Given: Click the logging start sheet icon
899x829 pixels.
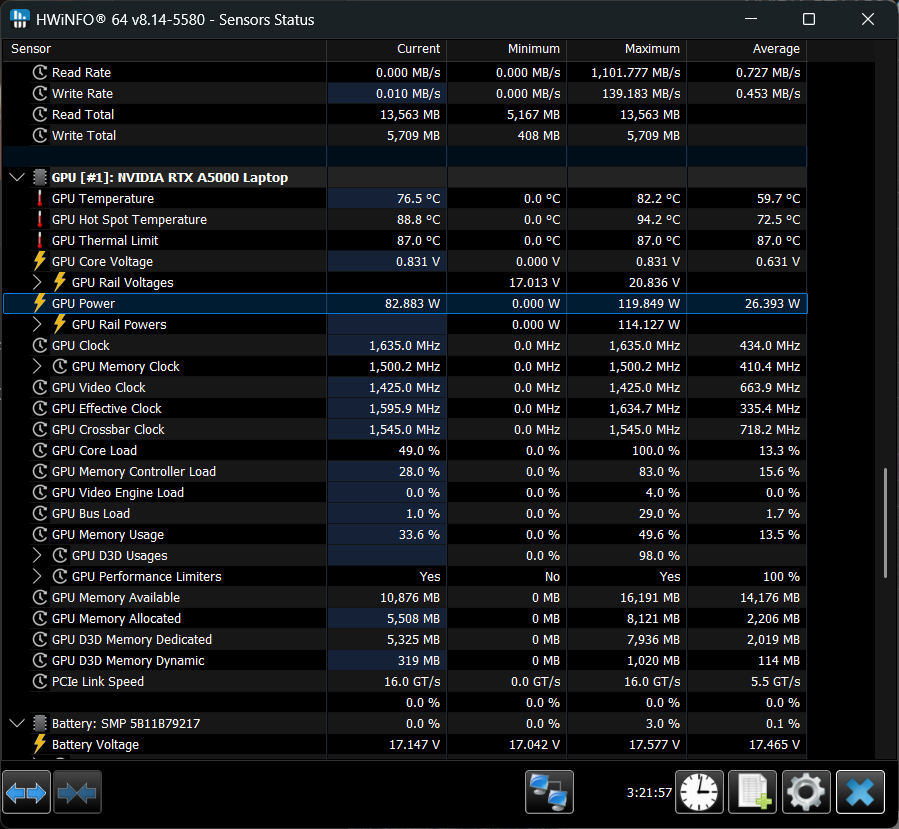Looking at the screenshot, I should point(752,792).
